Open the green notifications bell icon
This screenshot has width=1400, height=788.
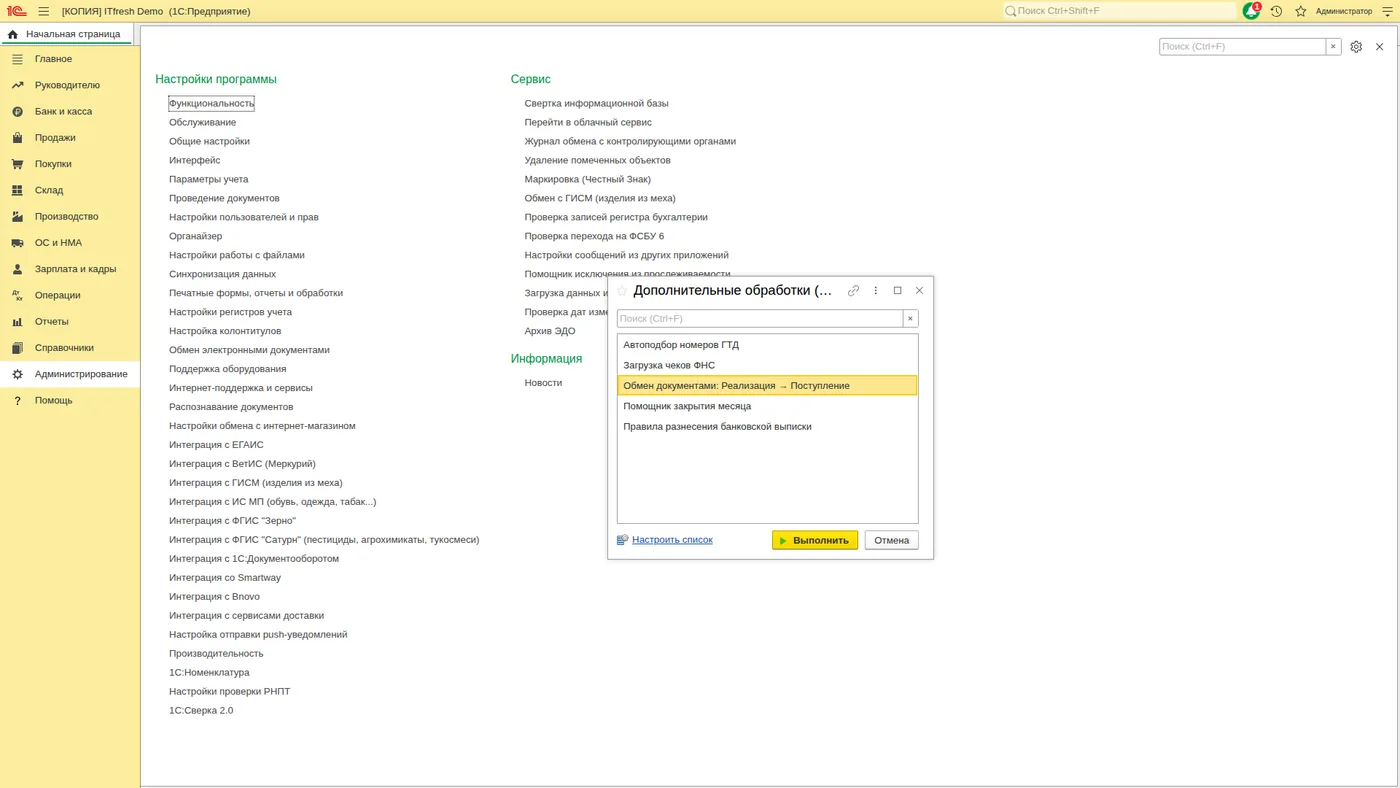(x=1251, y=11)
